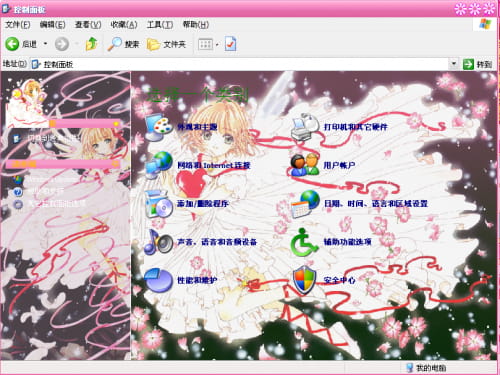Open back button history dropdown arrow

click(45, 44)
